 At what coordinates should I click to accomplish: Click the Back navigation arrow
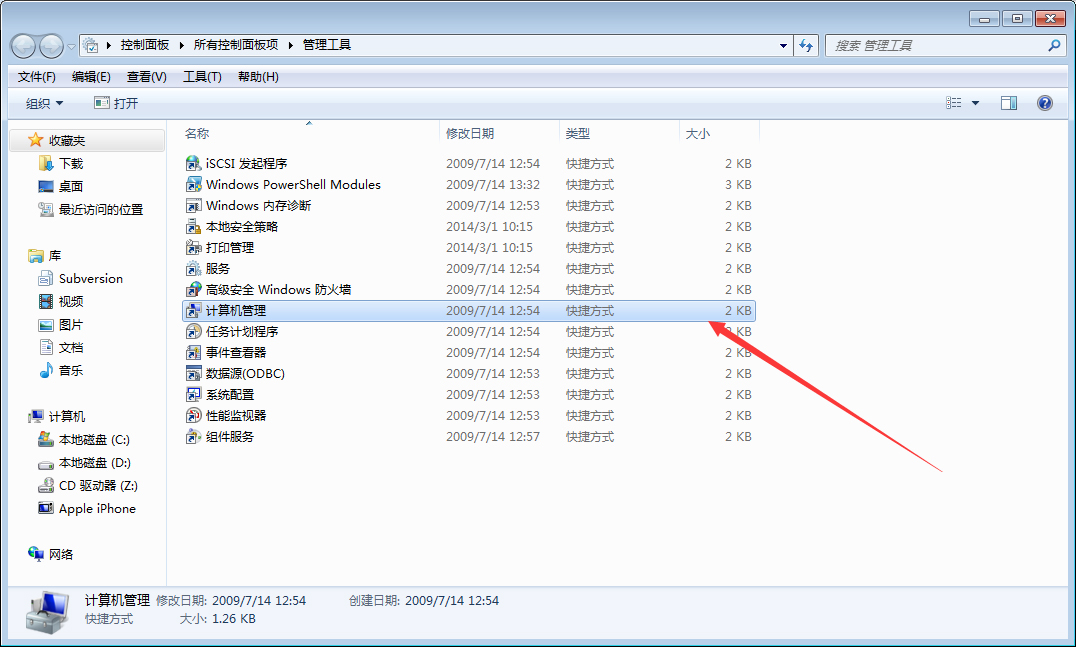[23, 45]
